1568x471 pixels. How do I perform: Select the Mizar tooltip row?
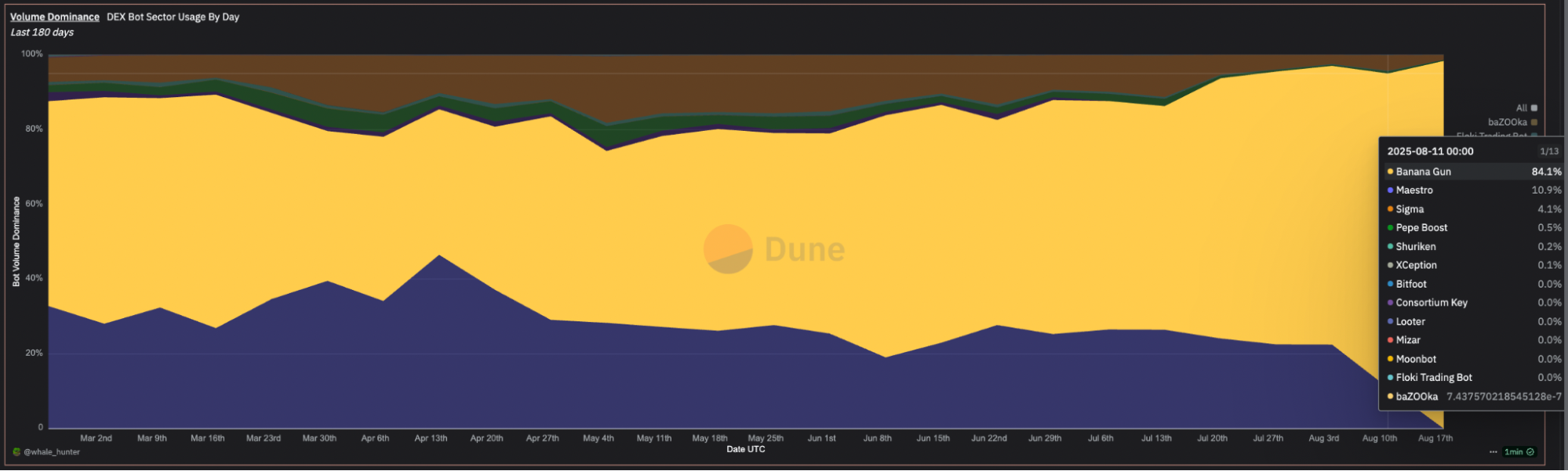(x=1473, y=340)
